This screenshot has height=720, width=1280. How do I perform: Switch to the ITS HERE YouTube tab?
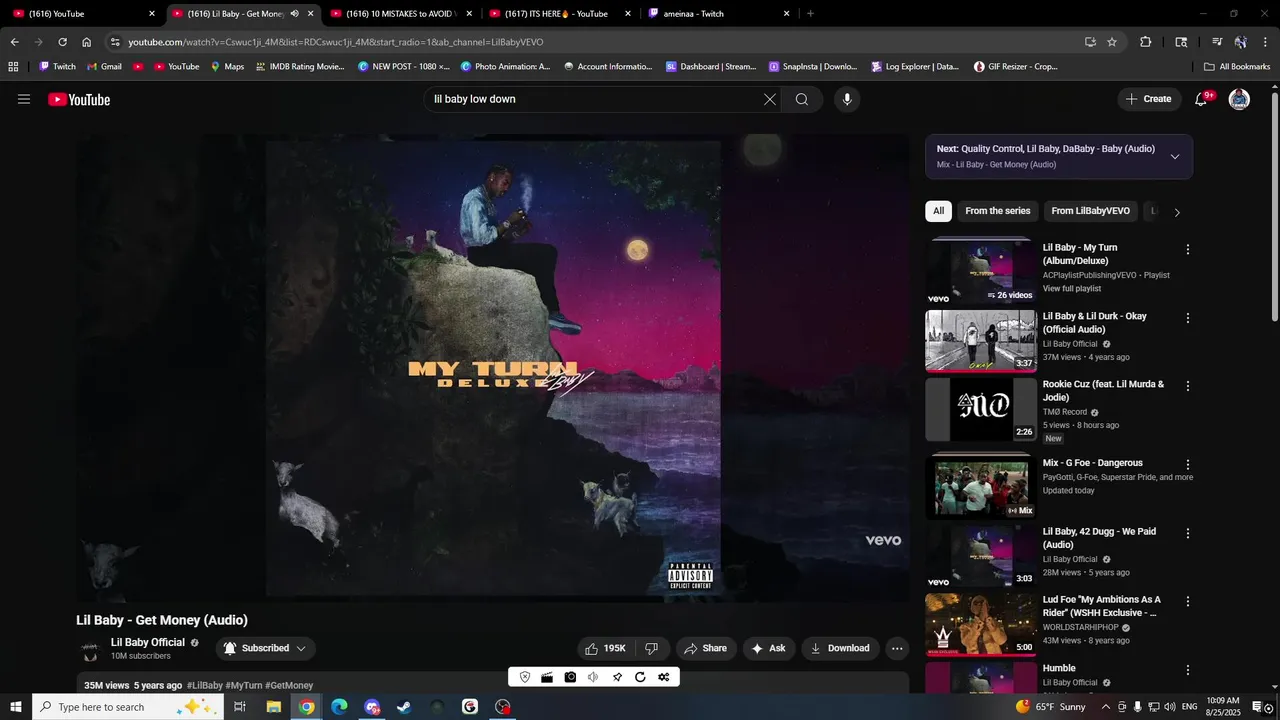click(x=560, y=14)
